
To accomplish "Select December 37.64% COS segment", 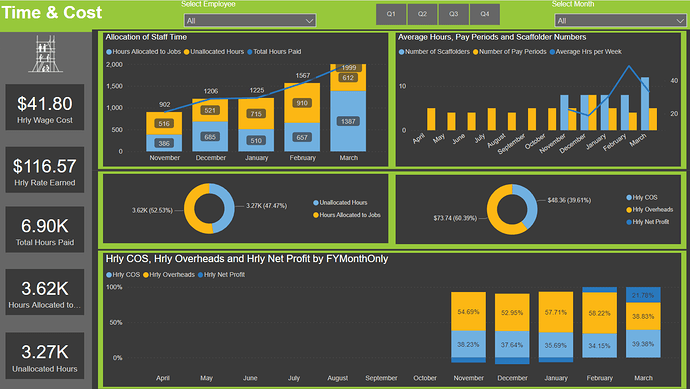I will [512, 345].
